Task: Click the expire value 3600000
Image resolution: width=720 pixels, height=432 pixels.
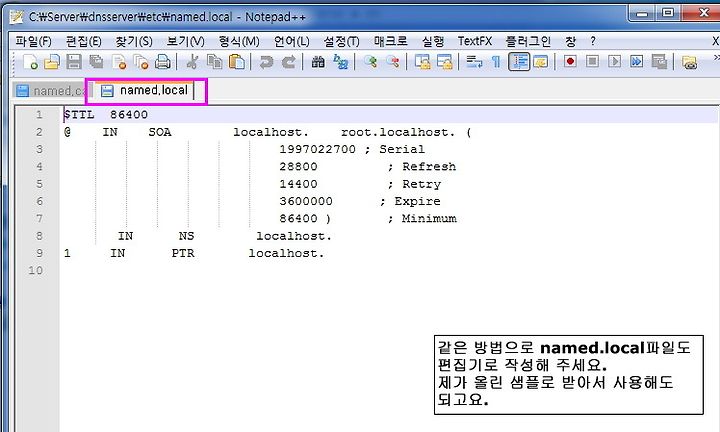Action: pyautogui.click(x=306, y=201)
